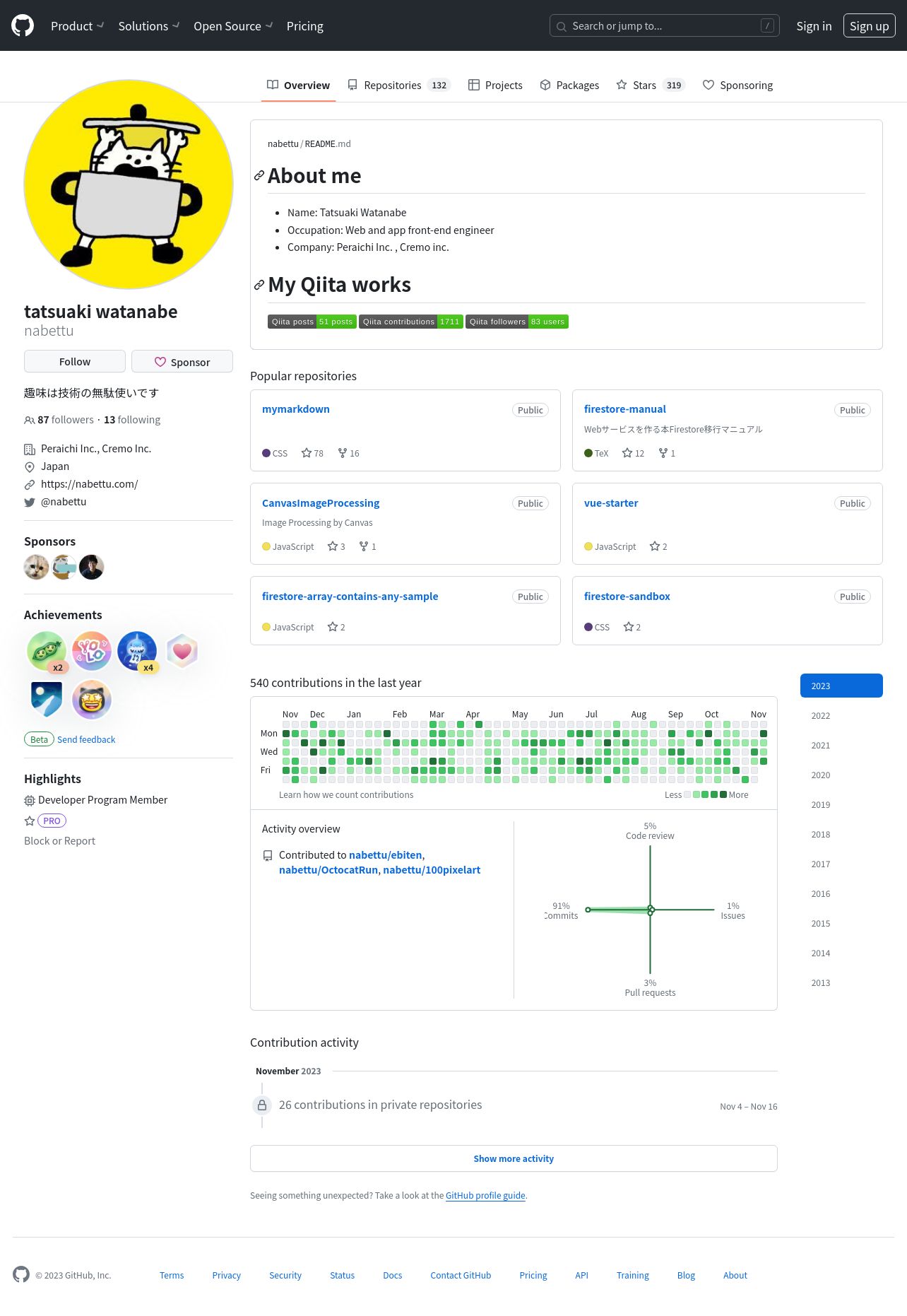Open the Sponsoring tab
This screenshot has width=907, height=1316.
737,86
